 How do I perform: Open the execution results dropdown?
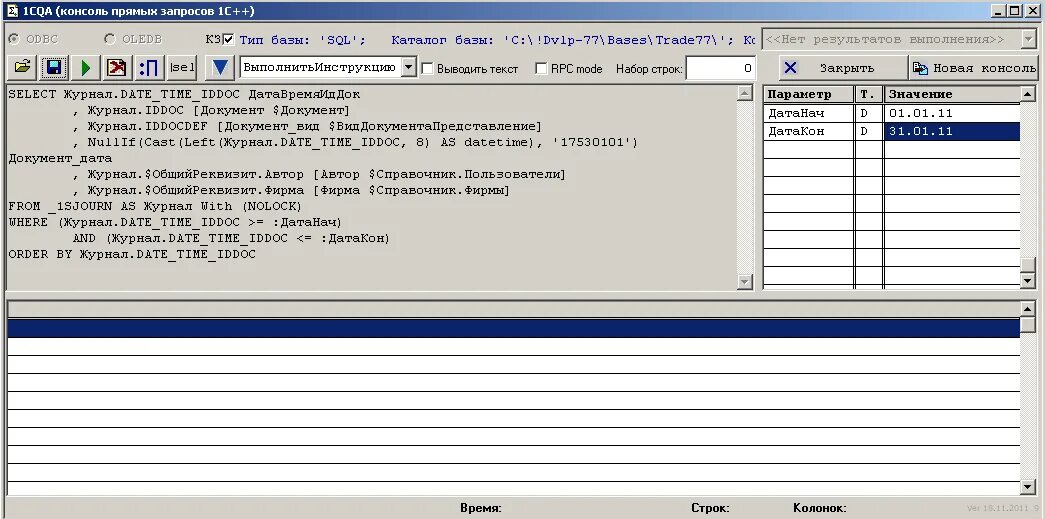(x=1030, y=39)
